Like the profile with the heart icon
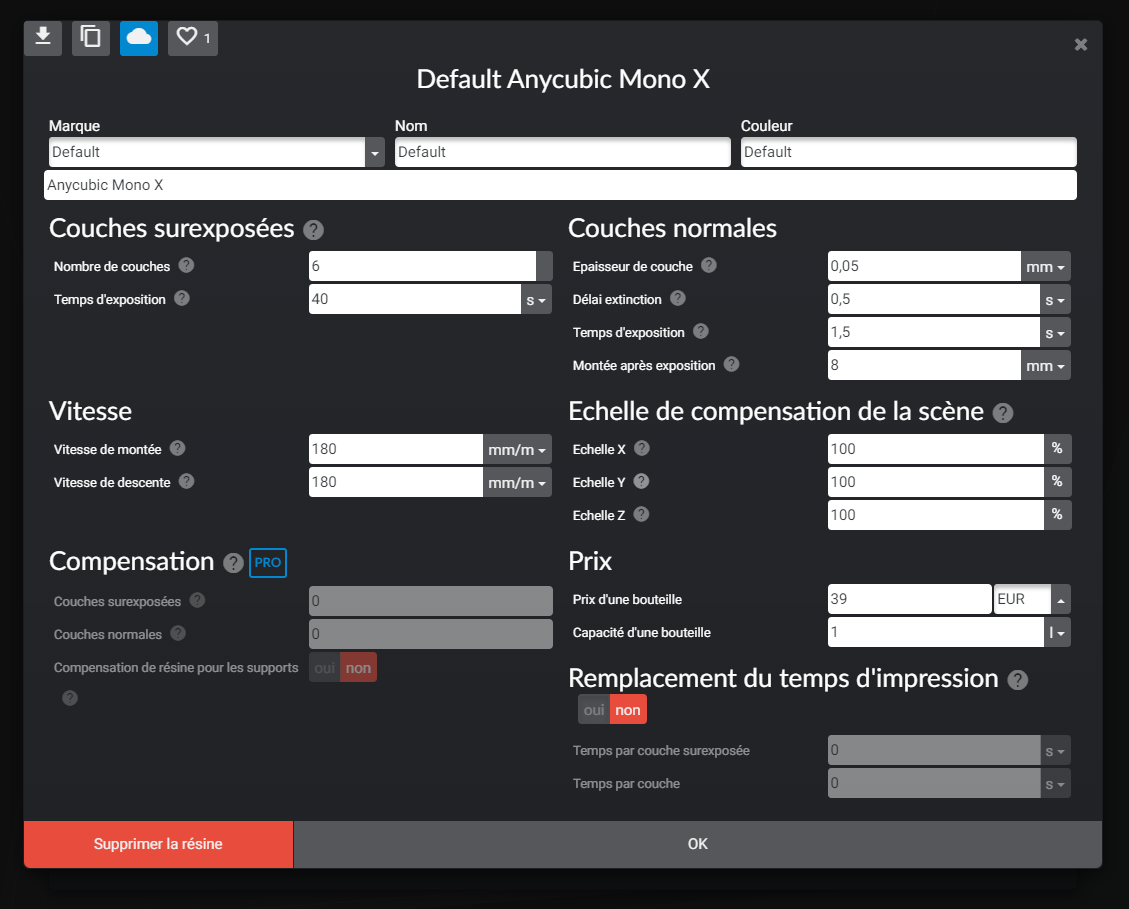This screenshot has height=909, width=1129. [193, 37]
